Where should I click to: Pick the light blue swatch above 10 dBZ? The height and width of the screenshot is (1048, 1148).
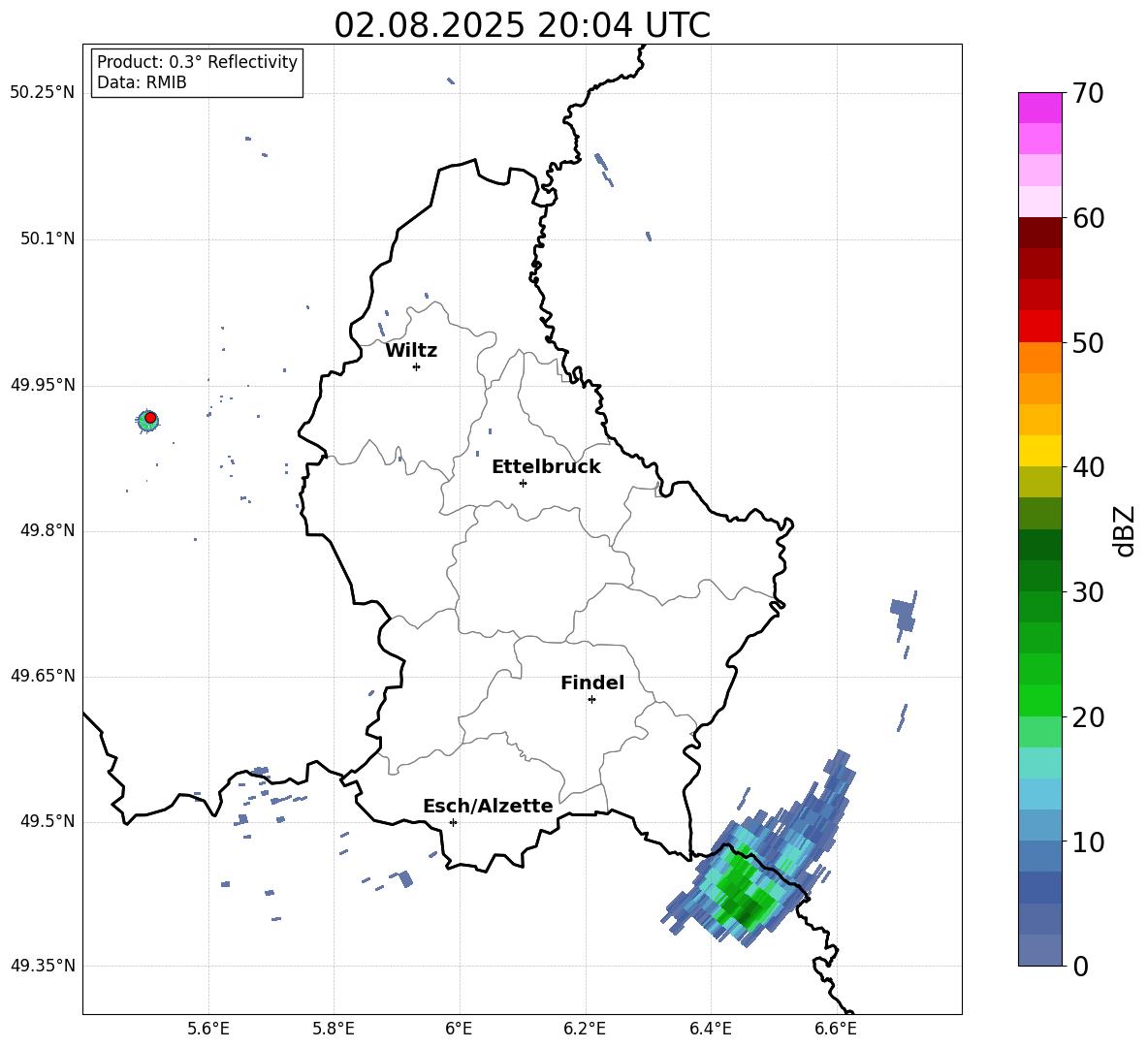(x=1039, y=826)
